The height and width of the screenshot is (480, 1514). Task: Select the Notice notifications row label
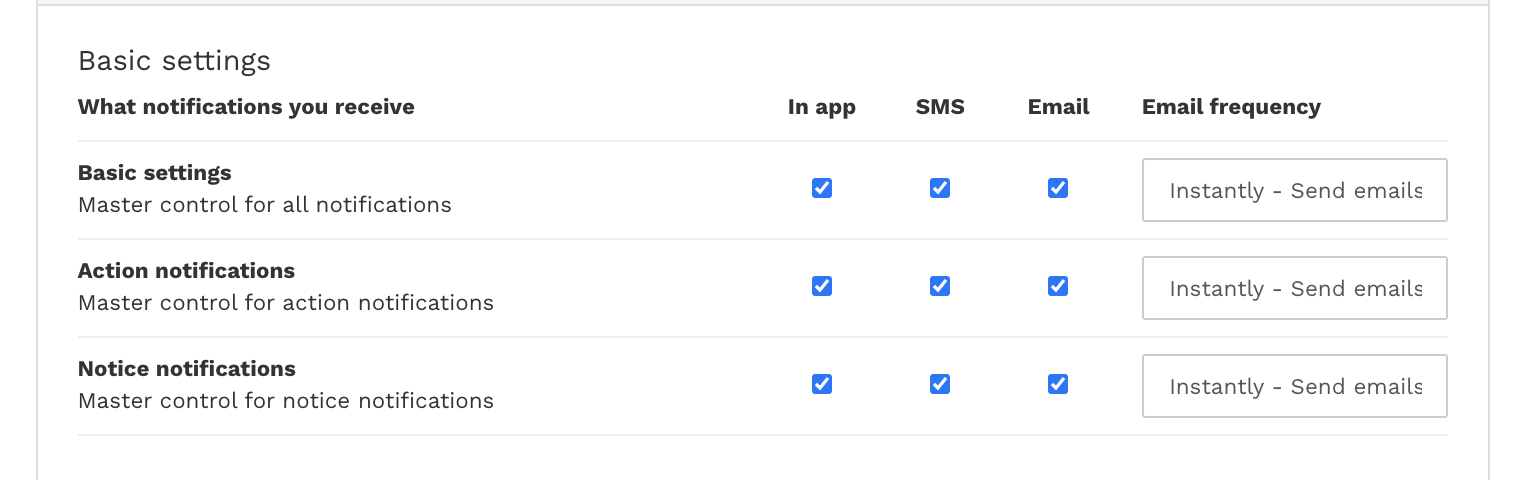pyautogui.click(x=187, y=369)
